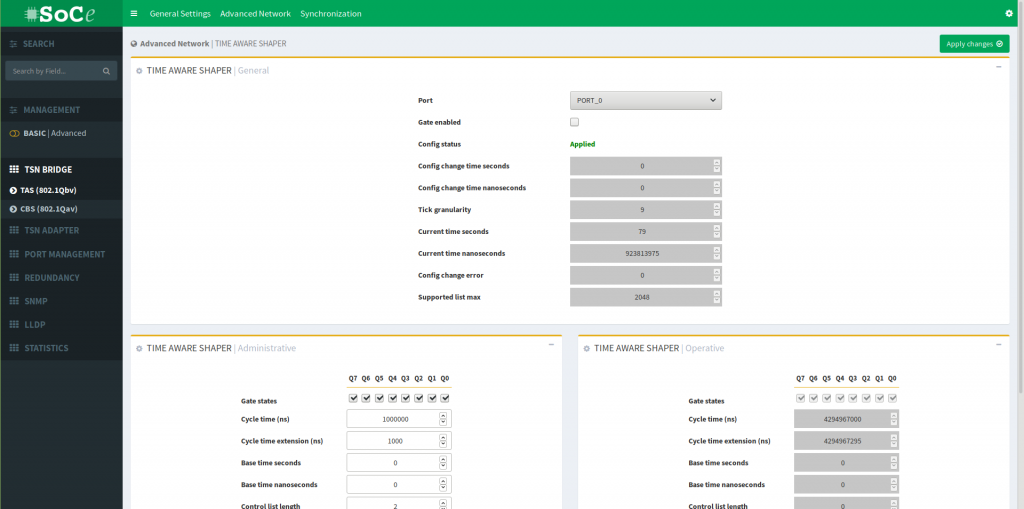This screenshot has width=1024, height=509.
Task: Click the Apply changes button
Action: 974,44
